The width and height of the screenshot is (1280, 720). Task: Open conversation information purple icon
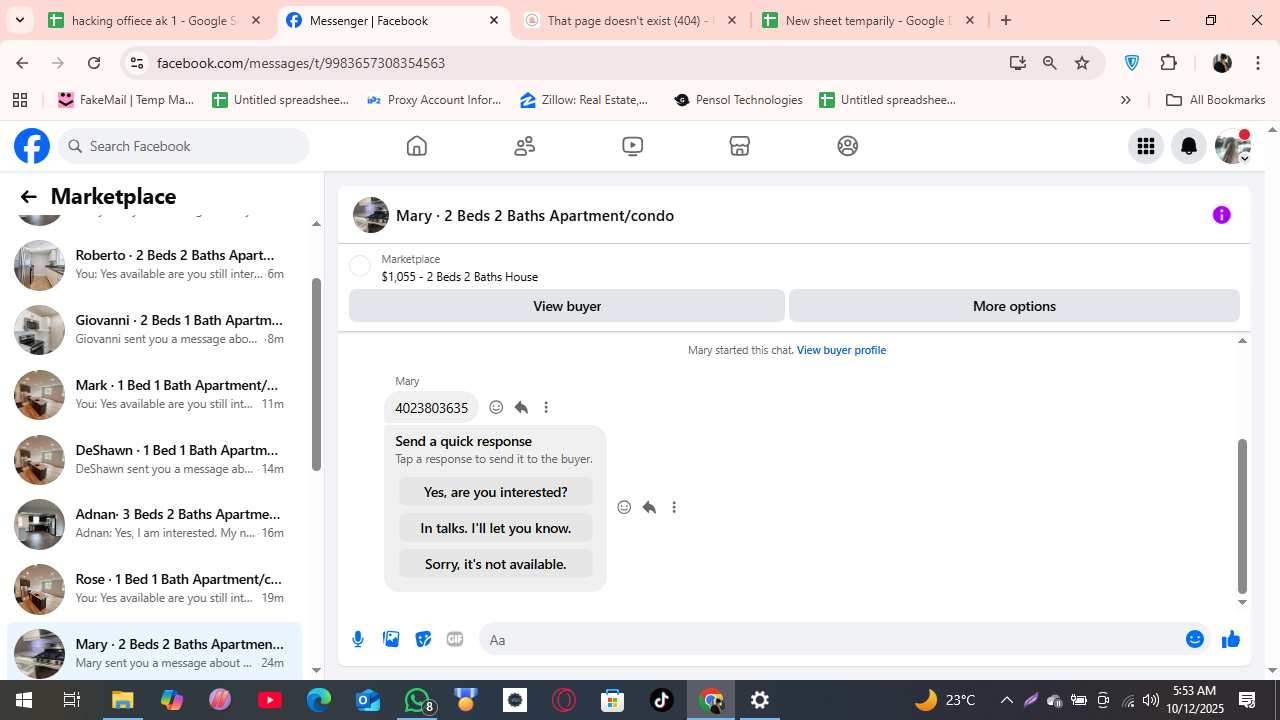point(1221,215)
